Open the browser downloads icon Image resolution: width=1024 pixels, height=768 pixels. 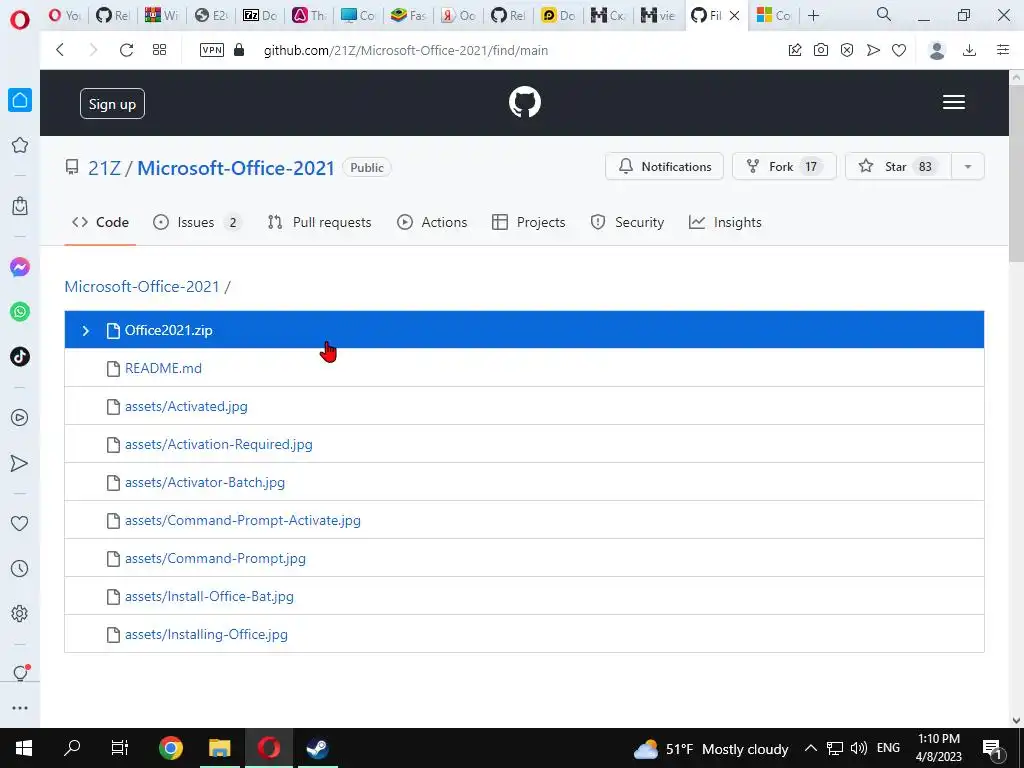point(970,50)
